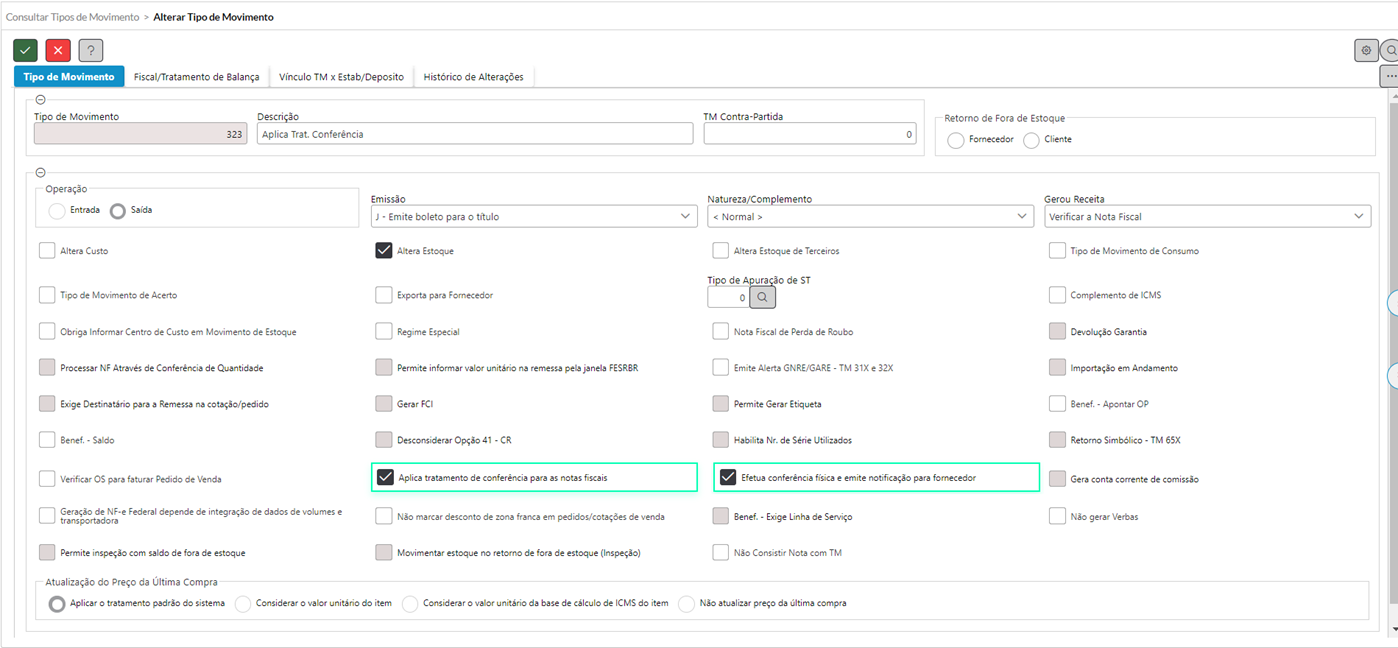Open settings gear icon at top right
Image resolution: width=1398 pixels, height=648 pixels.
[x=1366, y=50]
